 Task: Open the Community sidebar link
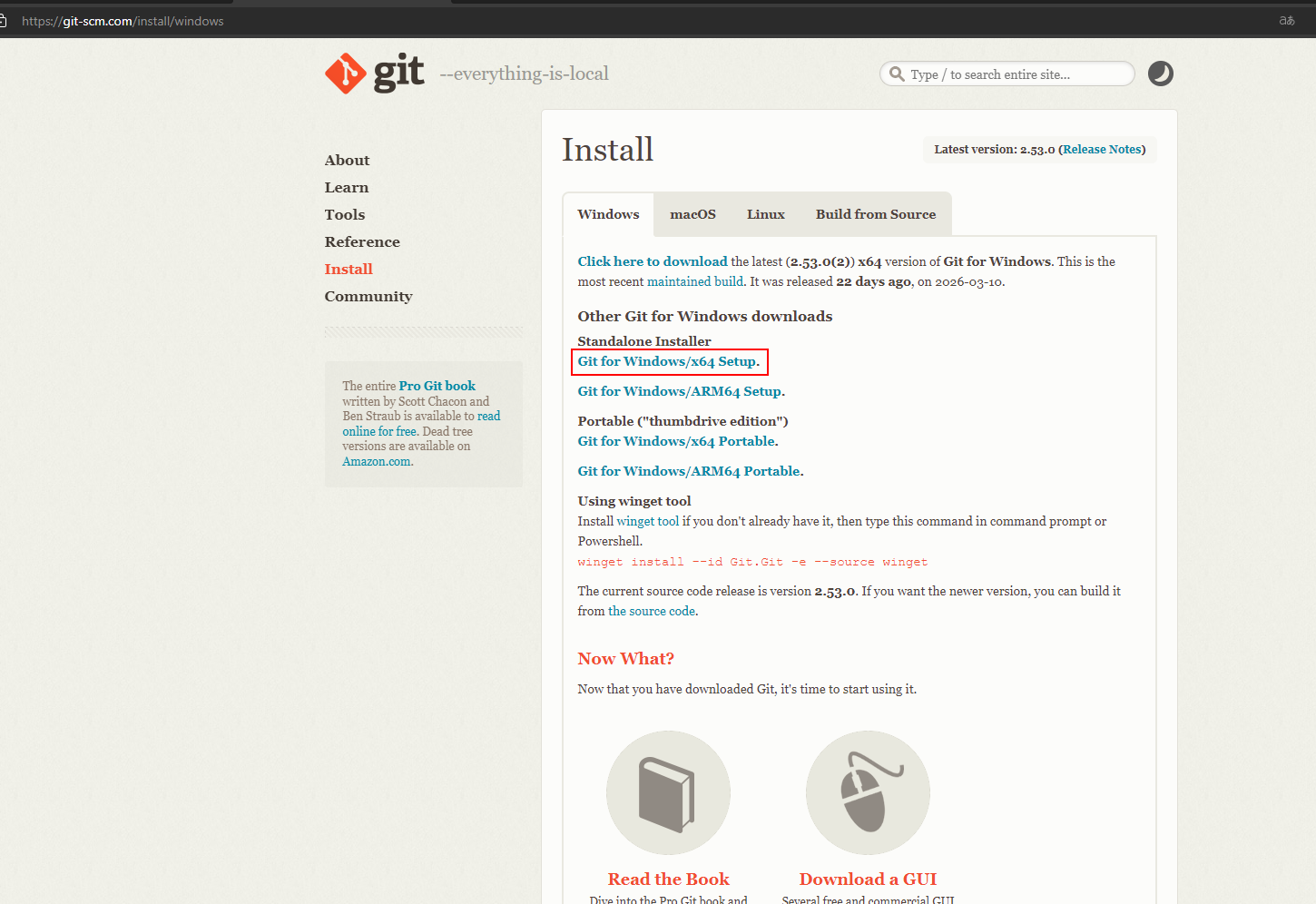368,297
